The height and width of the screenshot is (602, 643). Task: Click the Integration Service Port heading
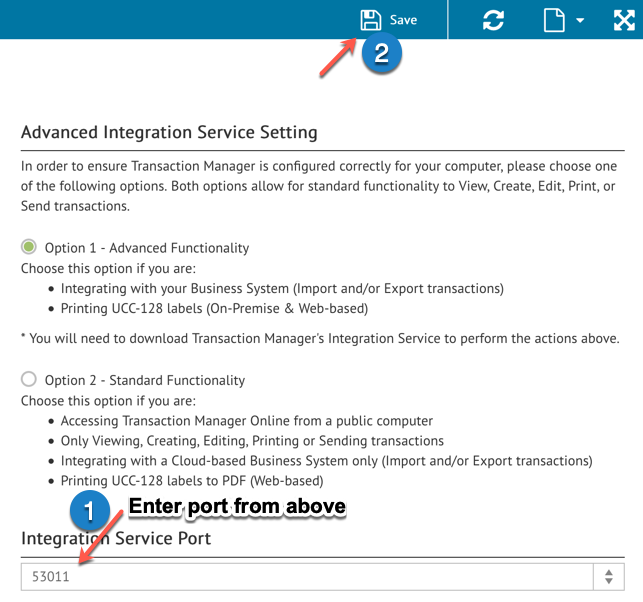[x=116, y=538]
